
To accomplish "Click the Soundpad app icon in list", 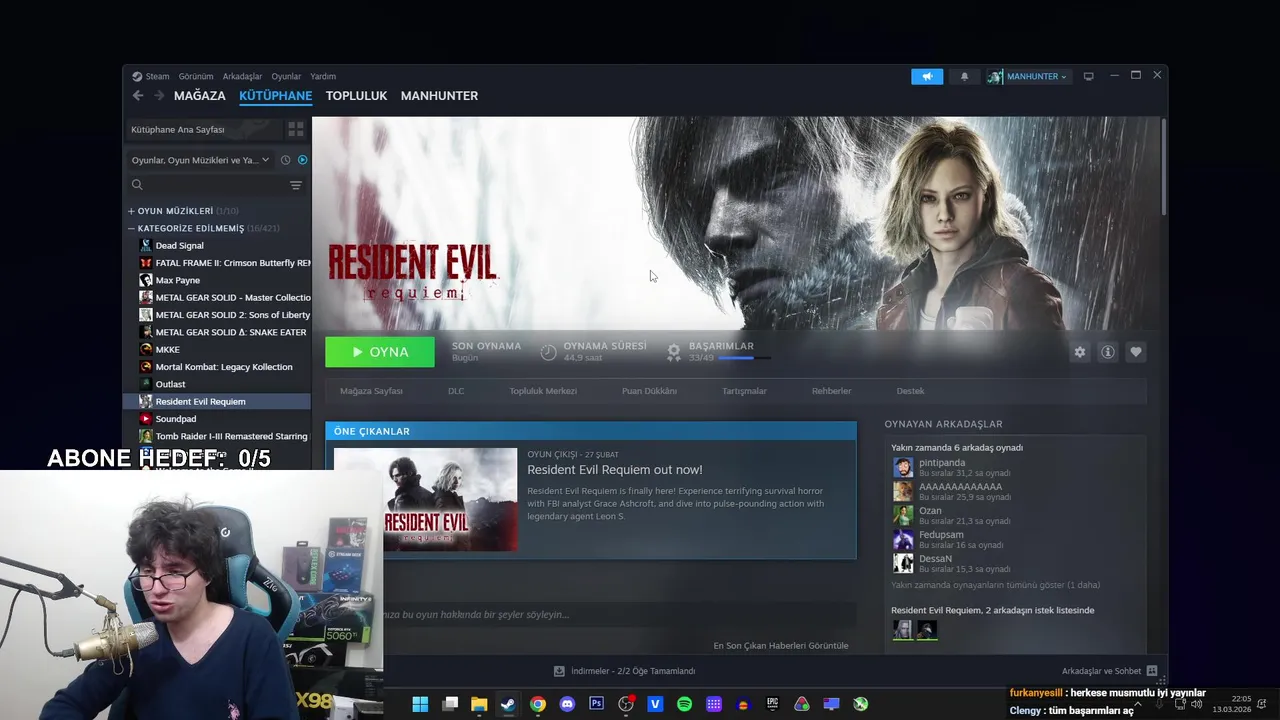I will [x=146, y=419].
